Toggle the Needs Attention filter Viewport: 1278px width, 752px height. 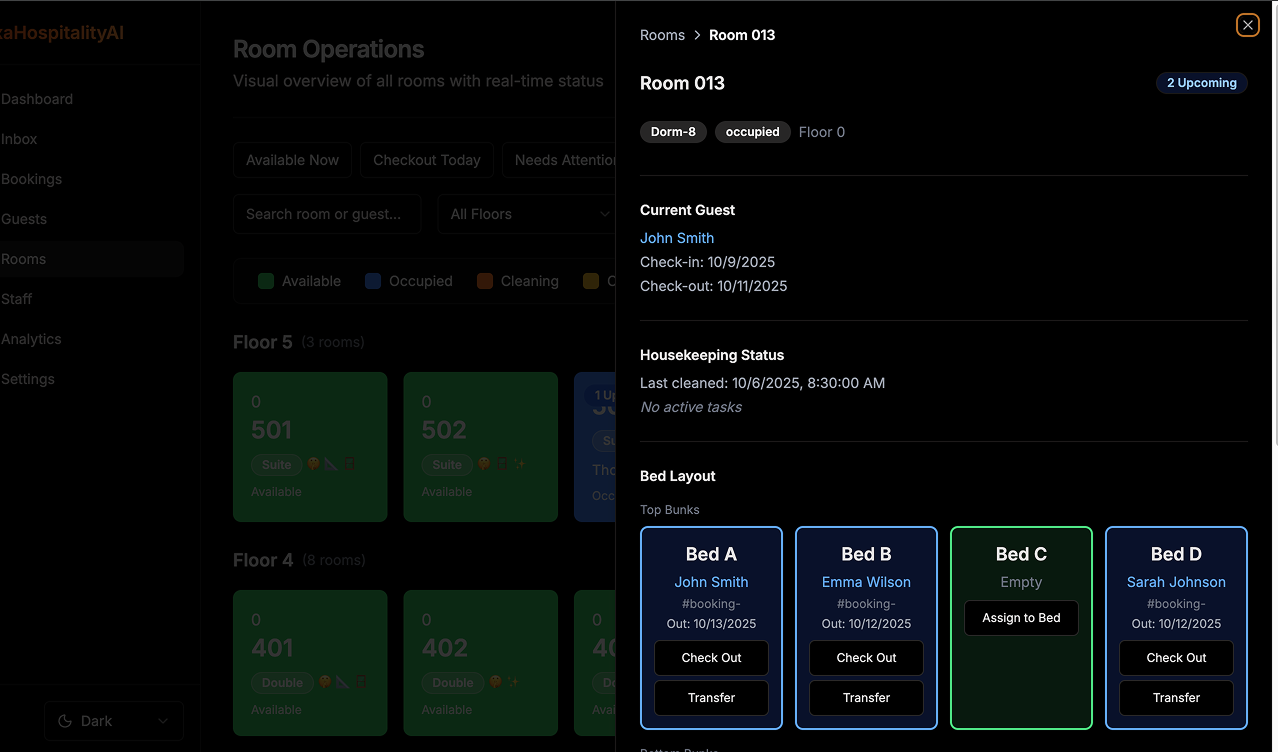(x=564, y=160)
